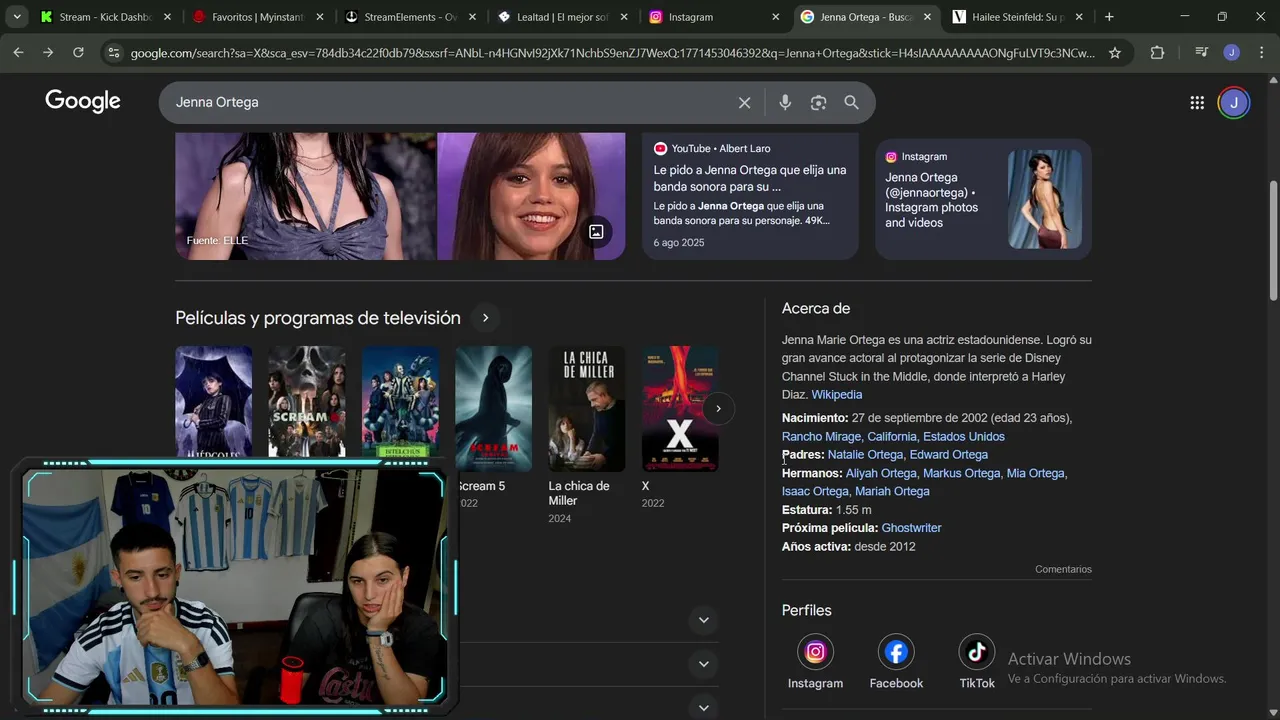Viewport: 1280px width, 720px height.
Task: Open site information icon in address bar
Action: [x=113, y=53]
